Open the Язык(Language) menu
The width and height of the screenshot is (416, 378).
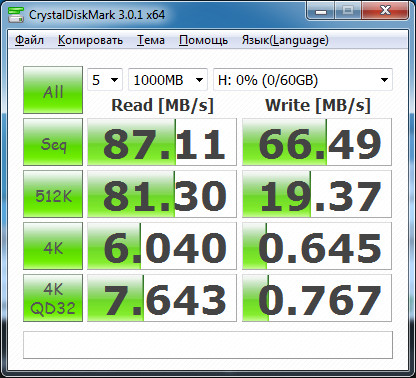click(x=285, y=40)
